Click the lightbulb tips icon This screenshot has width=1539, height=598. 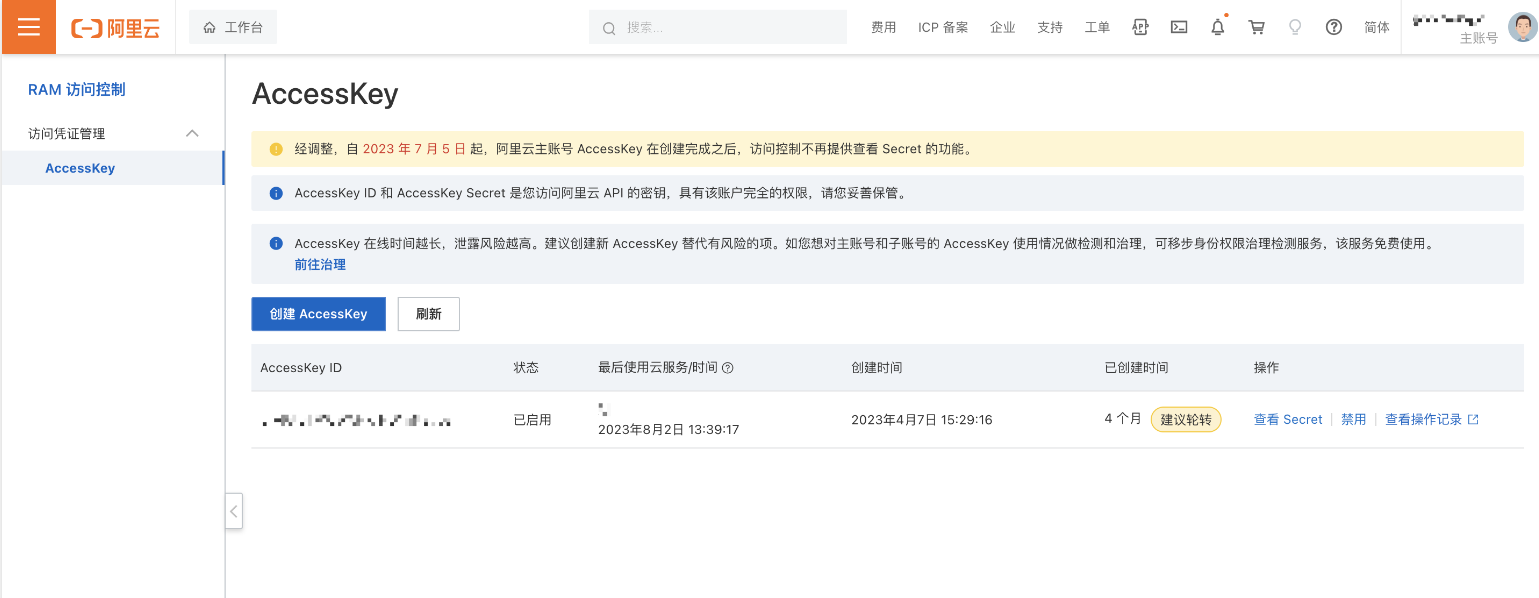point(1295,28)
